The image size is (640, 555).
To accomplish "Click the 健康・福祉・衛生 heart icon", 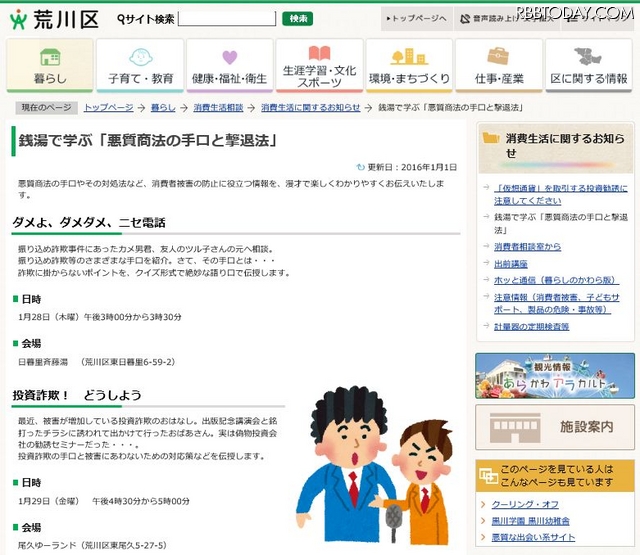I will tap(230, 56).
